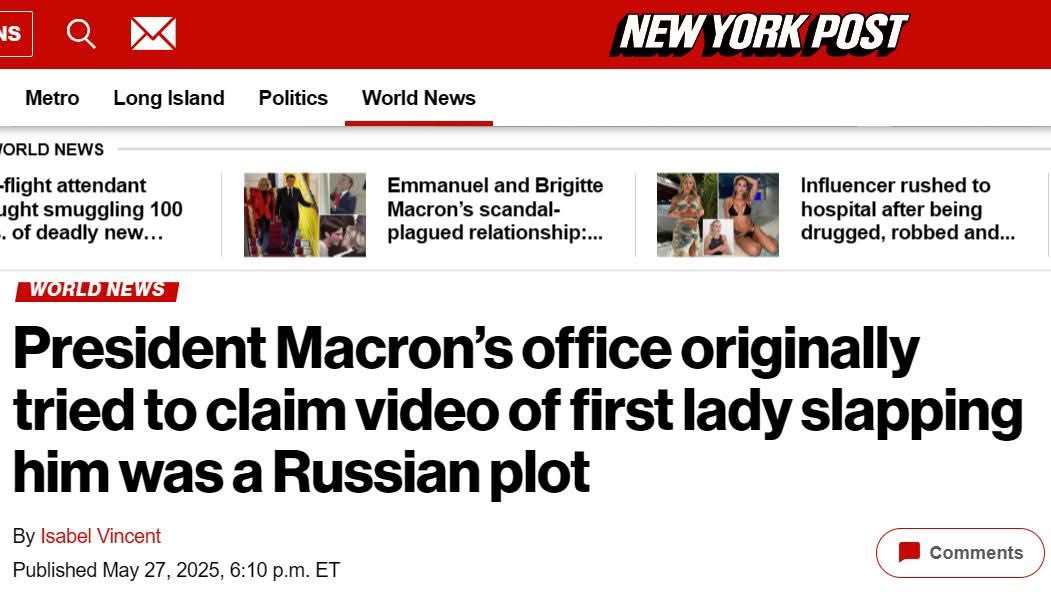This screenshot has width=1051, height=595.
Task: Click the World News section heading
Action: point(52,149)
